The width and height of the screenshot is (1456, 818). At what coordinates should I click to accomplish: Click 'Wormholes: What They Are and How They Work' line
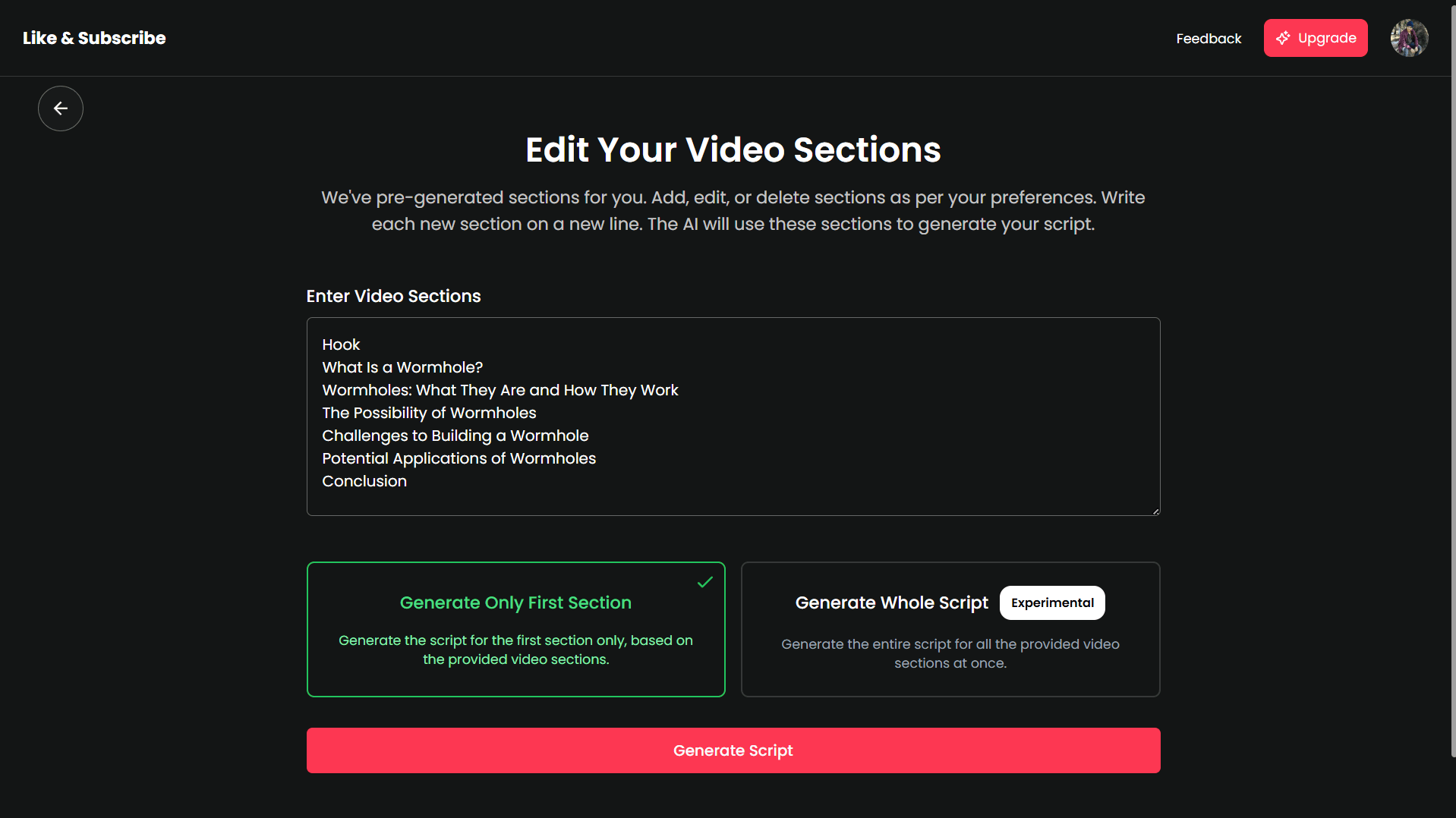[500, 390]
